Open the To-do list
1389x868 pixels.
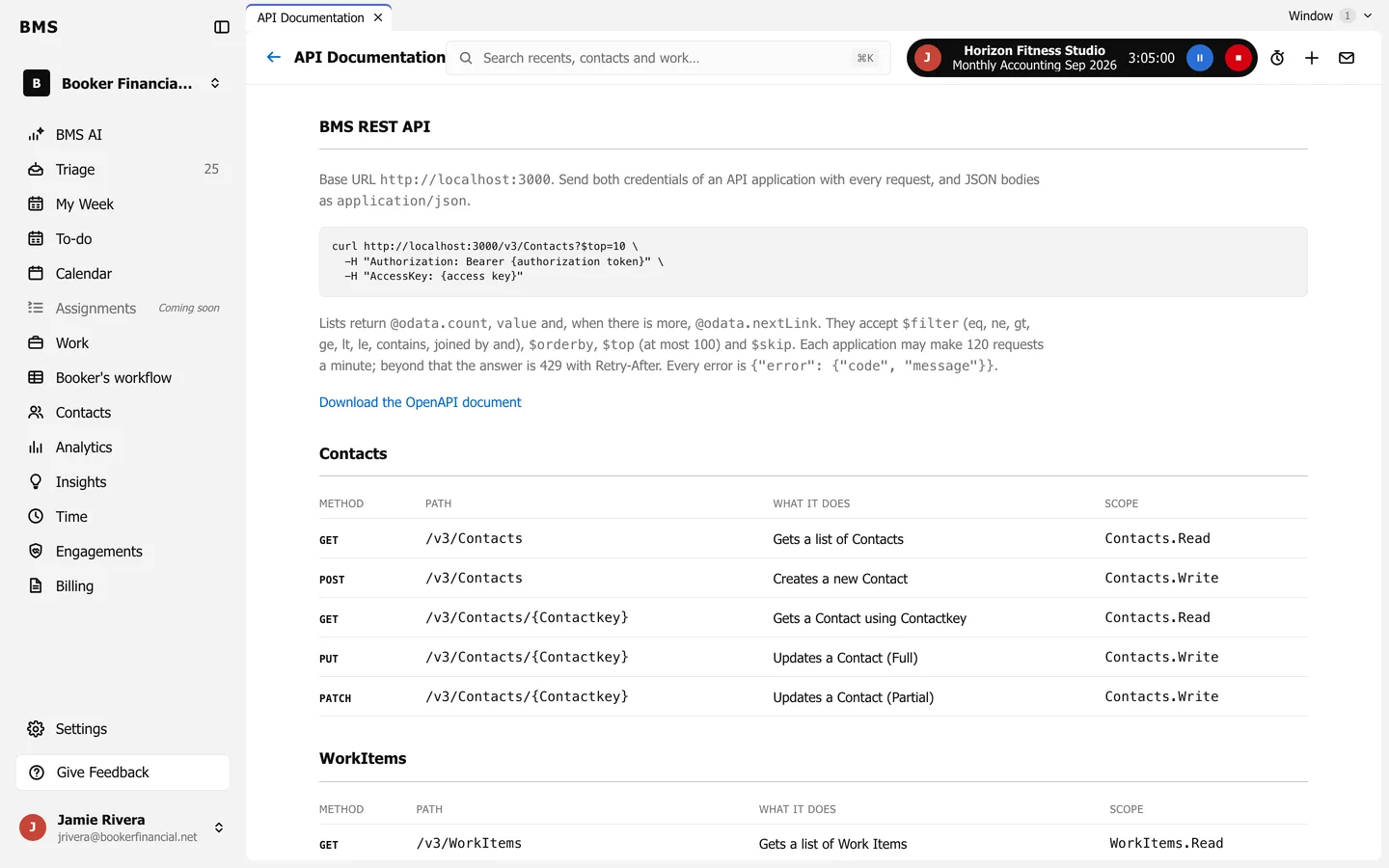pyautogui.click(x=123, y=239)
